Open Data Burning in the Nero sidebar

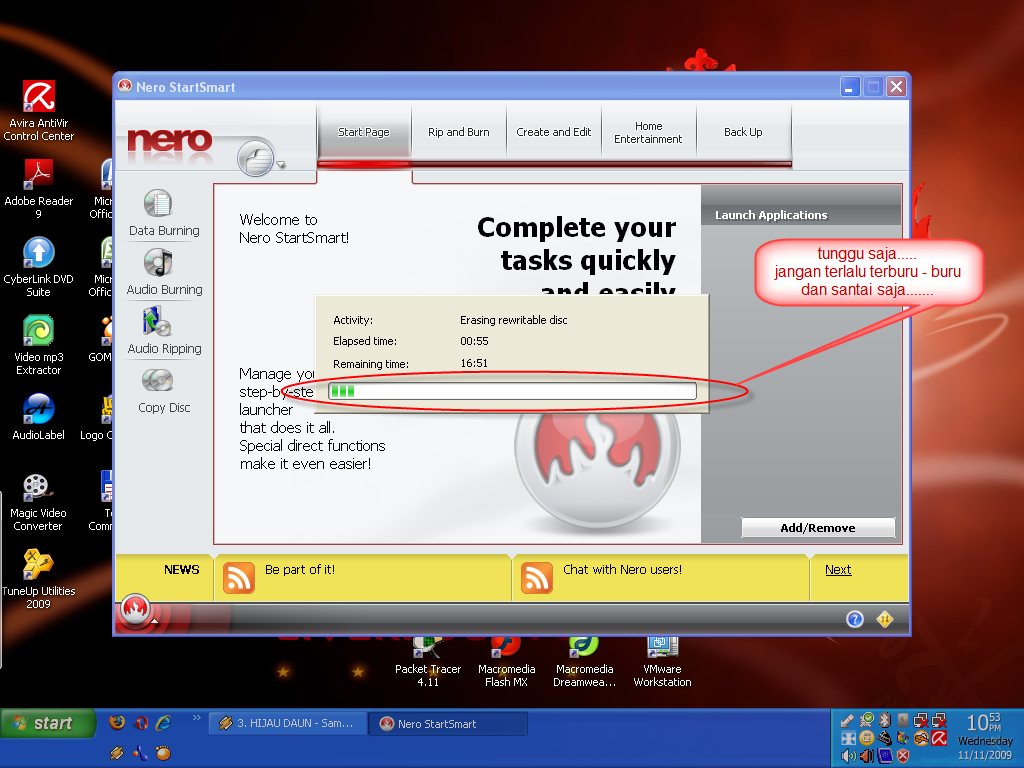164,214
